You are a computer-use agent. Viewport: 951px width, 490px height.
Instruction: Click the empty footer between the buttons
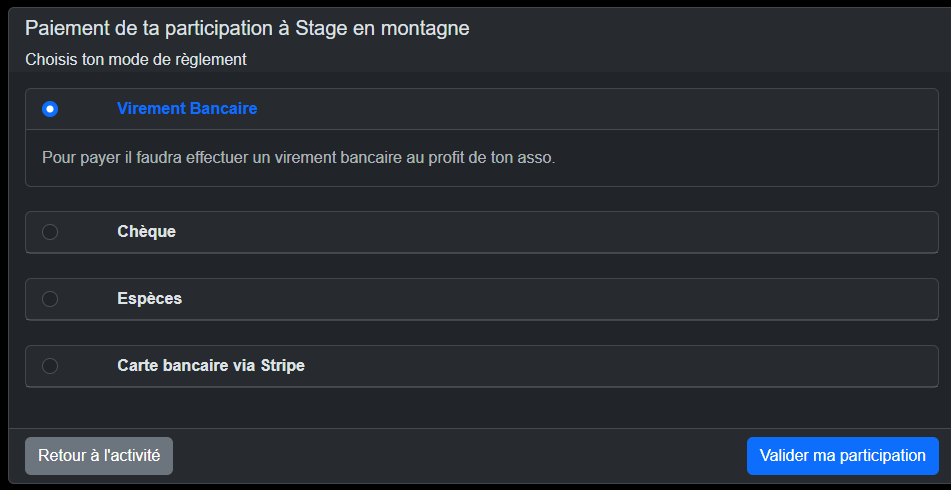[x=460, y=456]
